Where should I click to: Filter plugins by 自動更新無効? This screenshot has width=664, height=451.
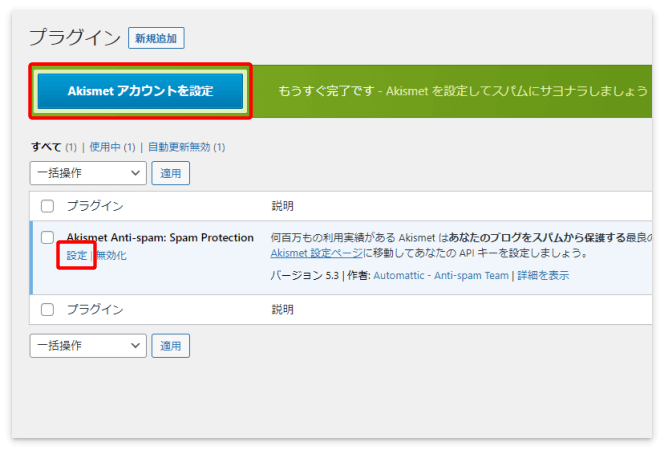point(179,147)
